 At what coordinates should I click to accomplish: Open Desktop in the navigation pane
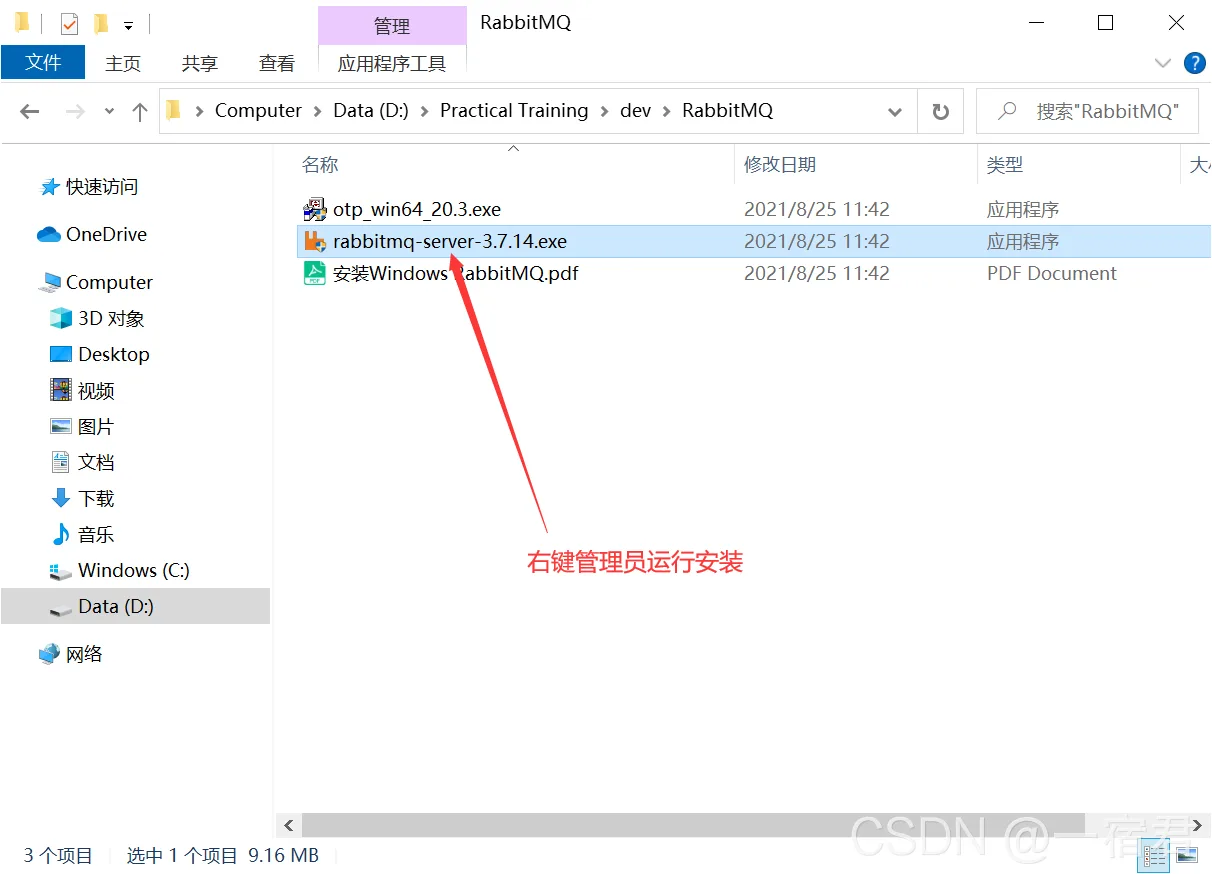(114, 354)
